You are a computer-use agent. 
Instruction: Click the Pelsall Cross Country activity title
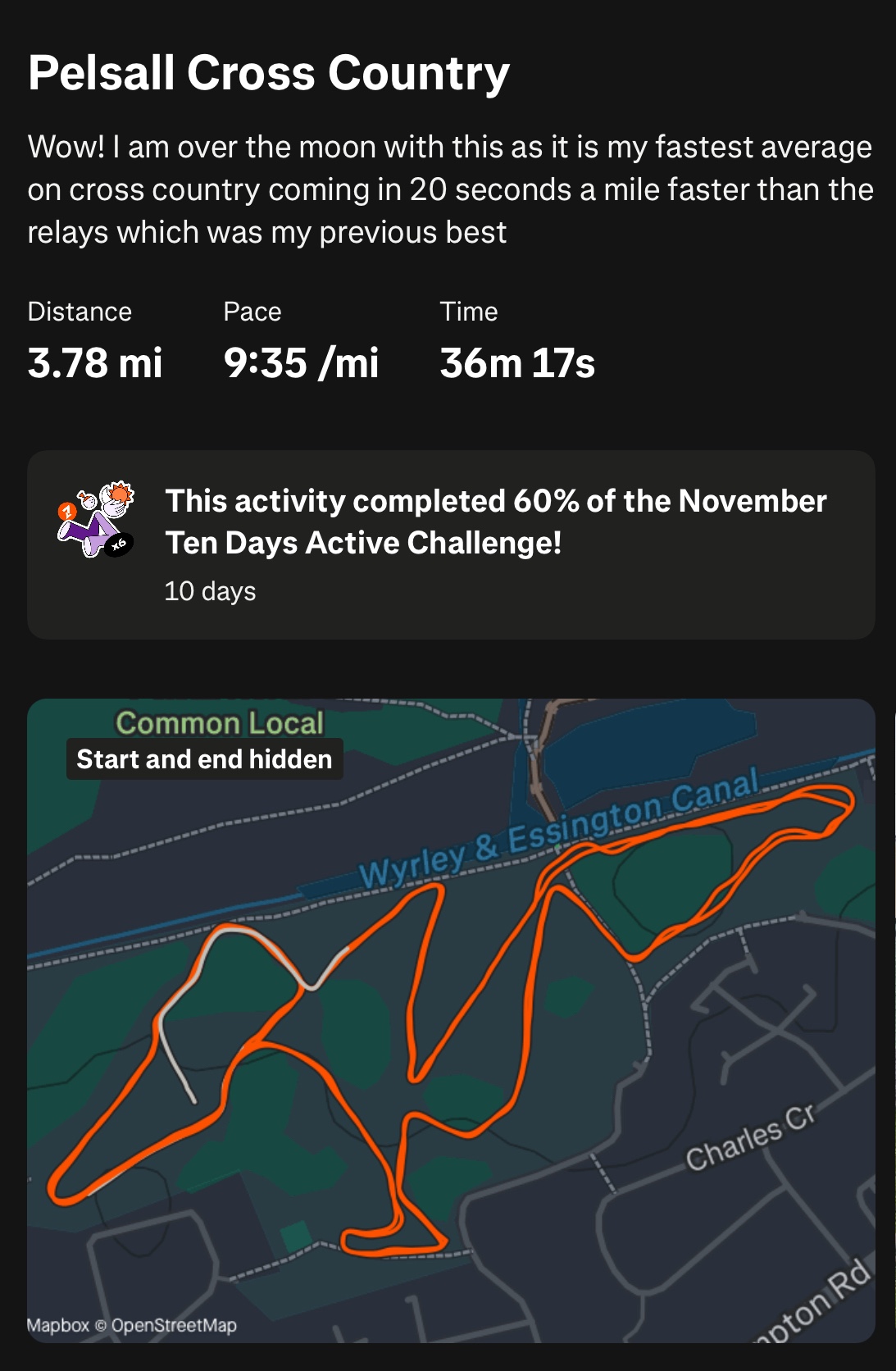pos(269,73)
